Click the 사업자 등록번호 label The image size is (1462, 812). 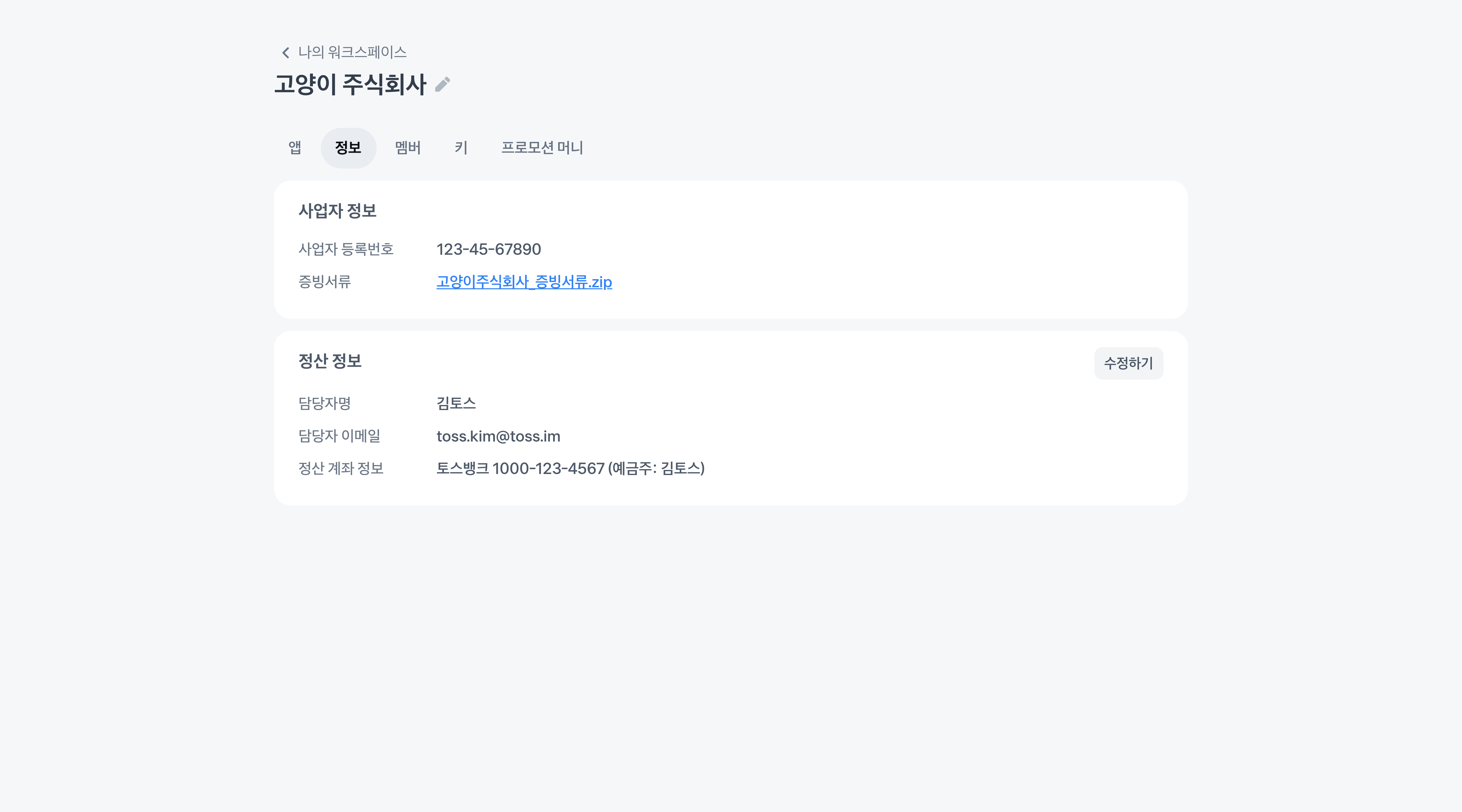[x=346, y=249]
